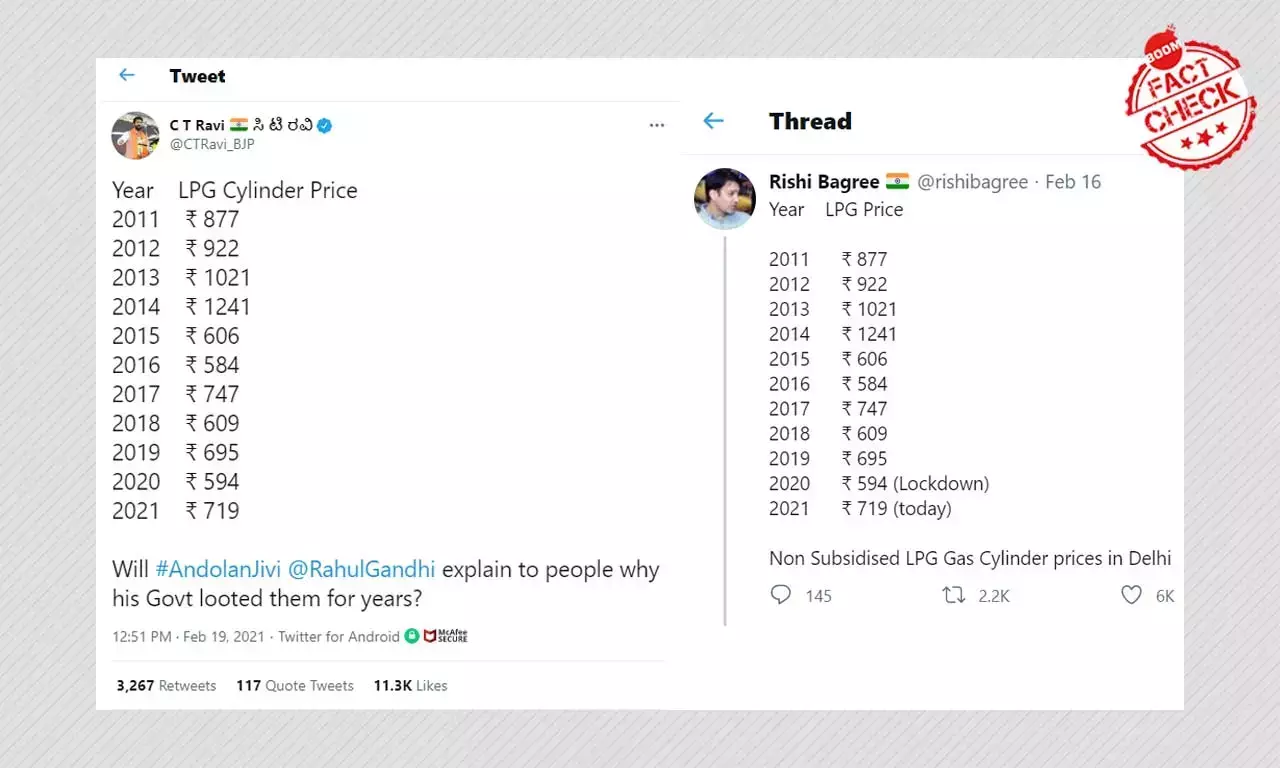Click the @rishibagree handle
The width and height of the screenshot is (1280, 768).
click(973, 182)
